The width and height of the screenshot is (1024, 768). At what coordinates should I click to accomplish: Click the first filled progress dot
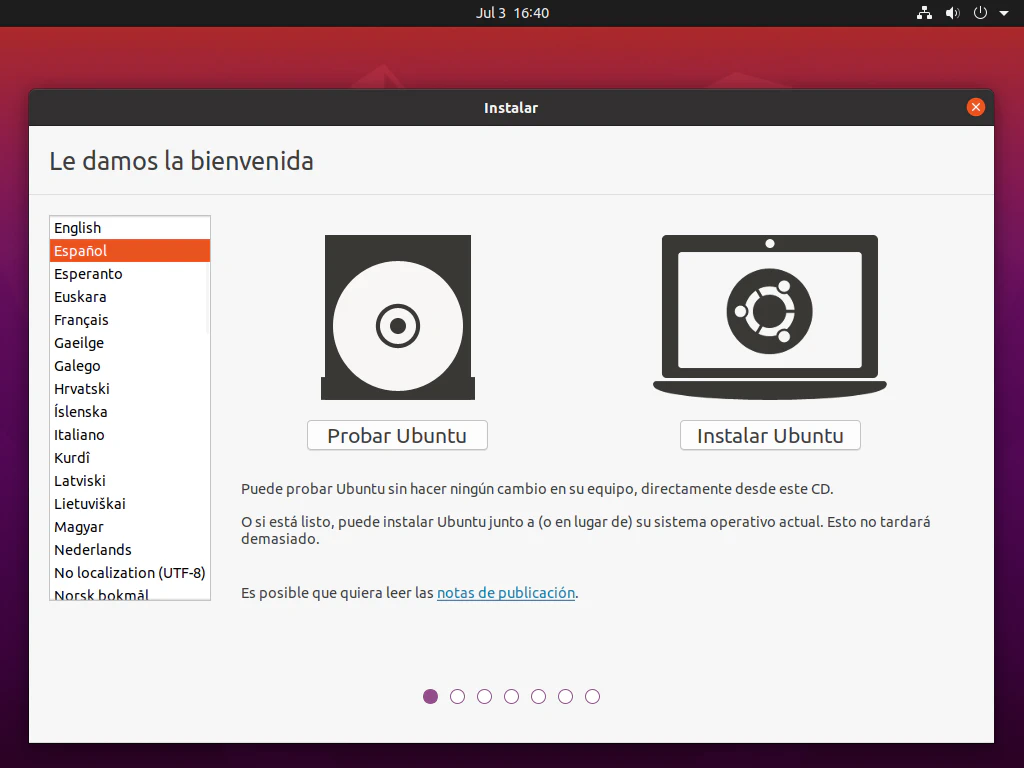click(430, 697)
